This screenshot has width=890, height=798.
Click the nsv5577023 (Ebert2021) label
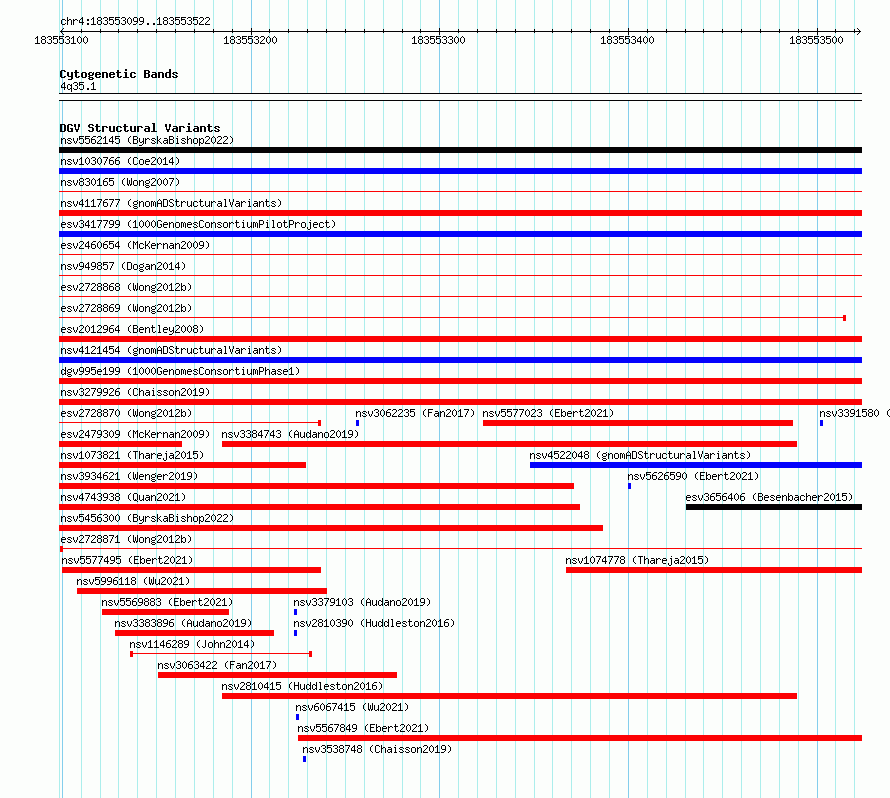pyautogui.click(x=548, y=413)
